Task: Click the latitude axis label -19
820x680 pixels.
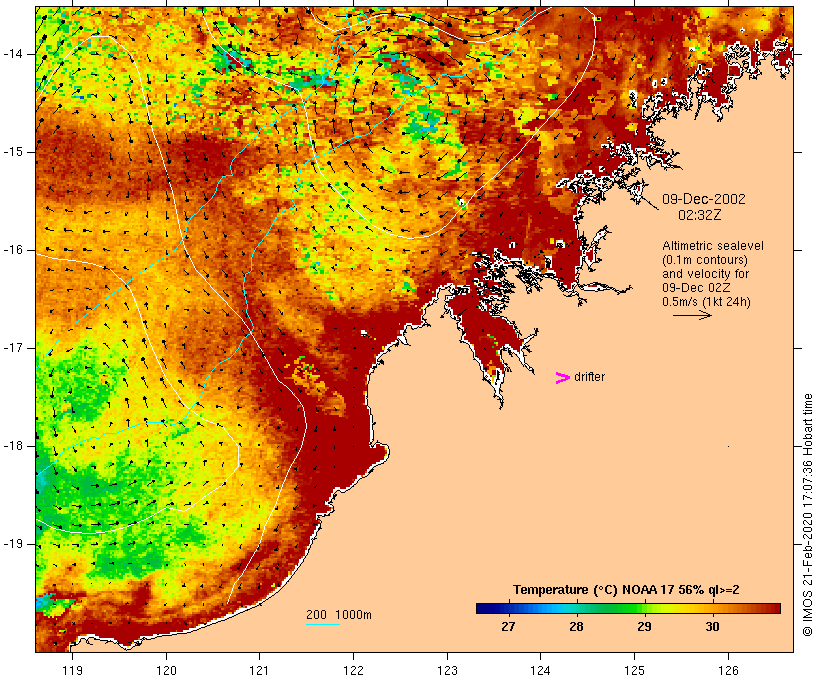Action: [x=13, y=544]
